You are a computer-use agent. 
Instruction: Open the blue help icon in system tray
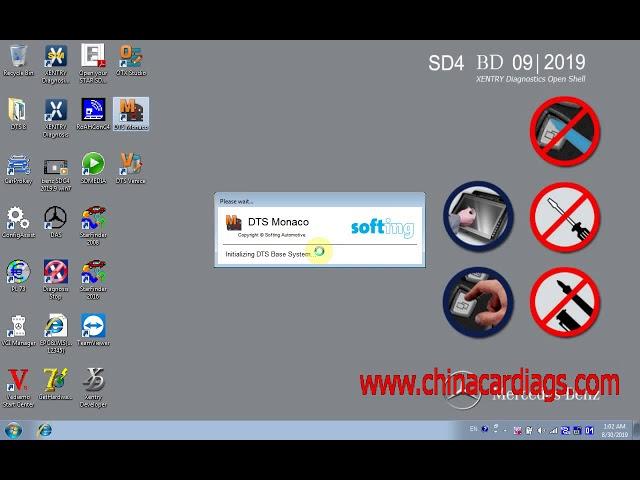[x=484, y=429]
